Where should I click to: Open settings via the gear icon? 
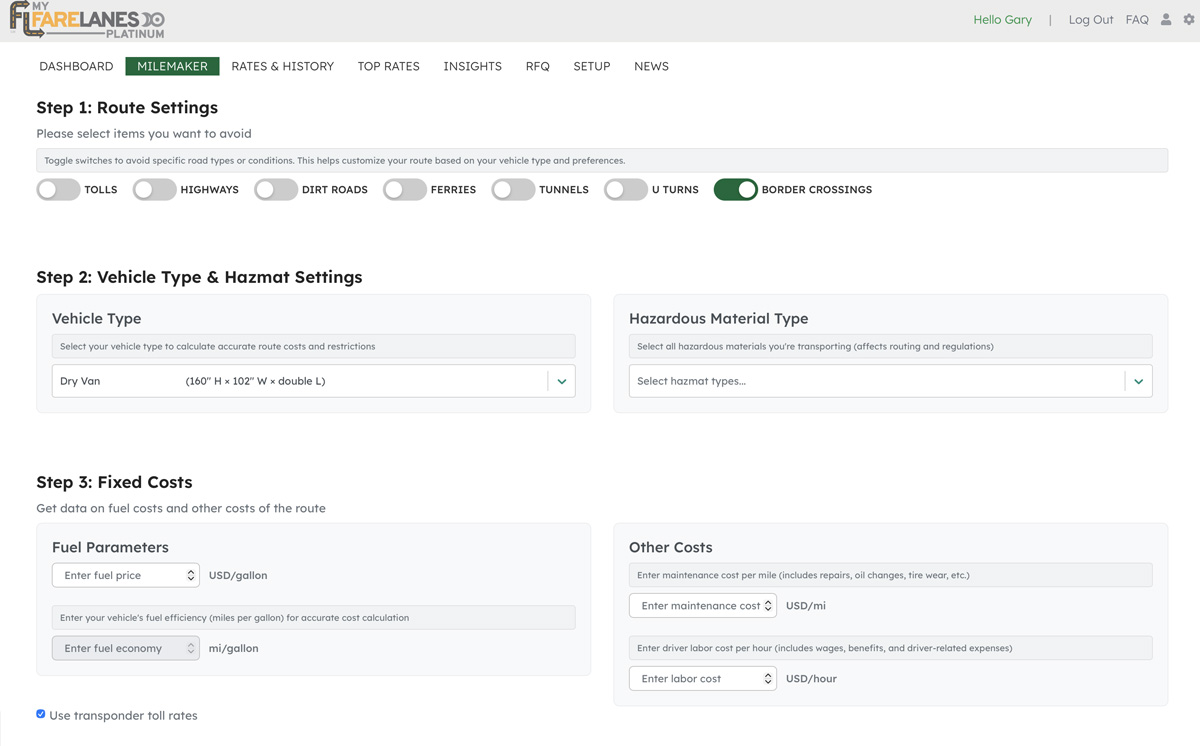click(1189, 20)
